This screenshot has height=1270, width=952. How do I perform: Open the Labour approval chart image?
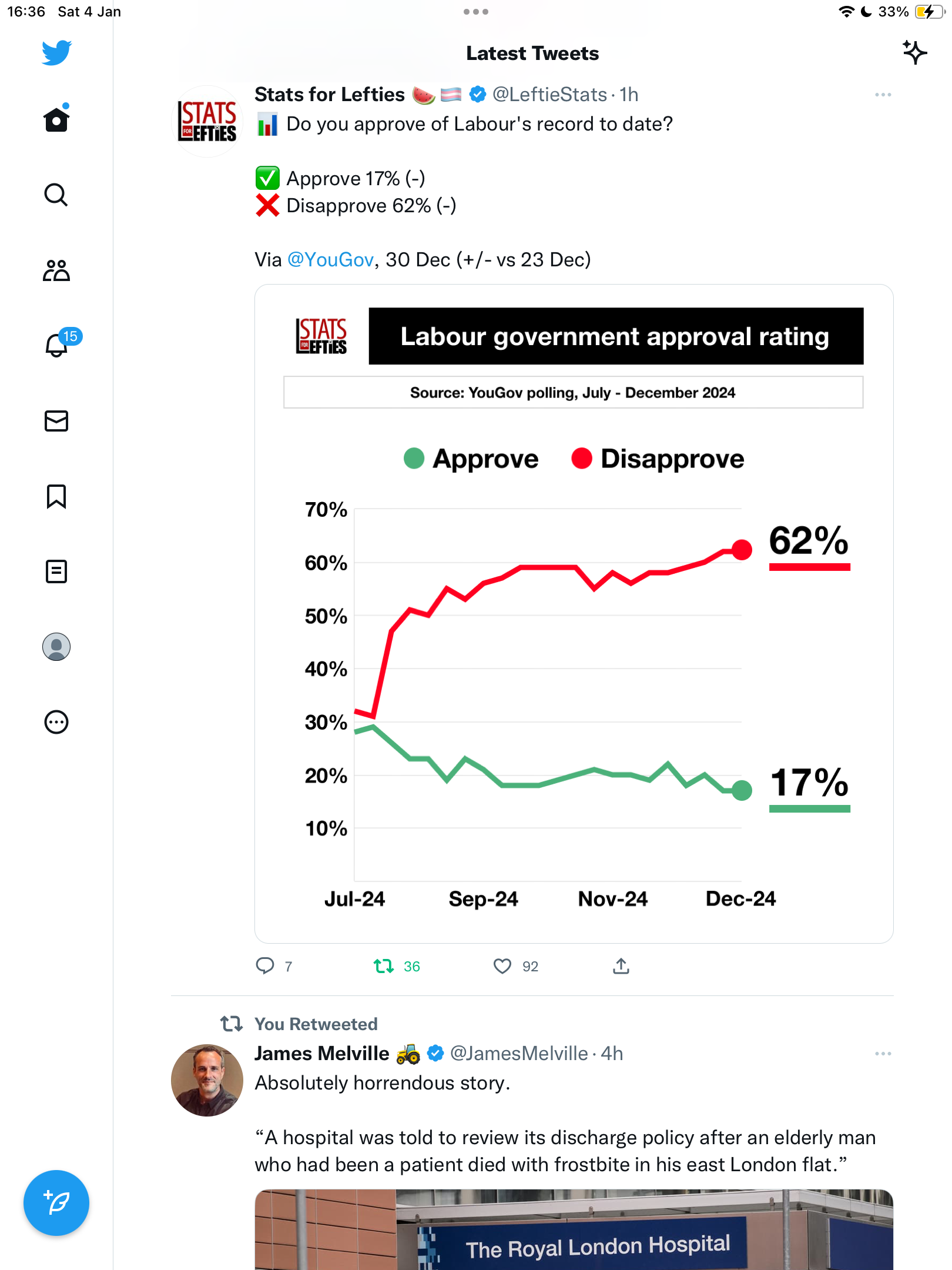click(x=574, y=613)
